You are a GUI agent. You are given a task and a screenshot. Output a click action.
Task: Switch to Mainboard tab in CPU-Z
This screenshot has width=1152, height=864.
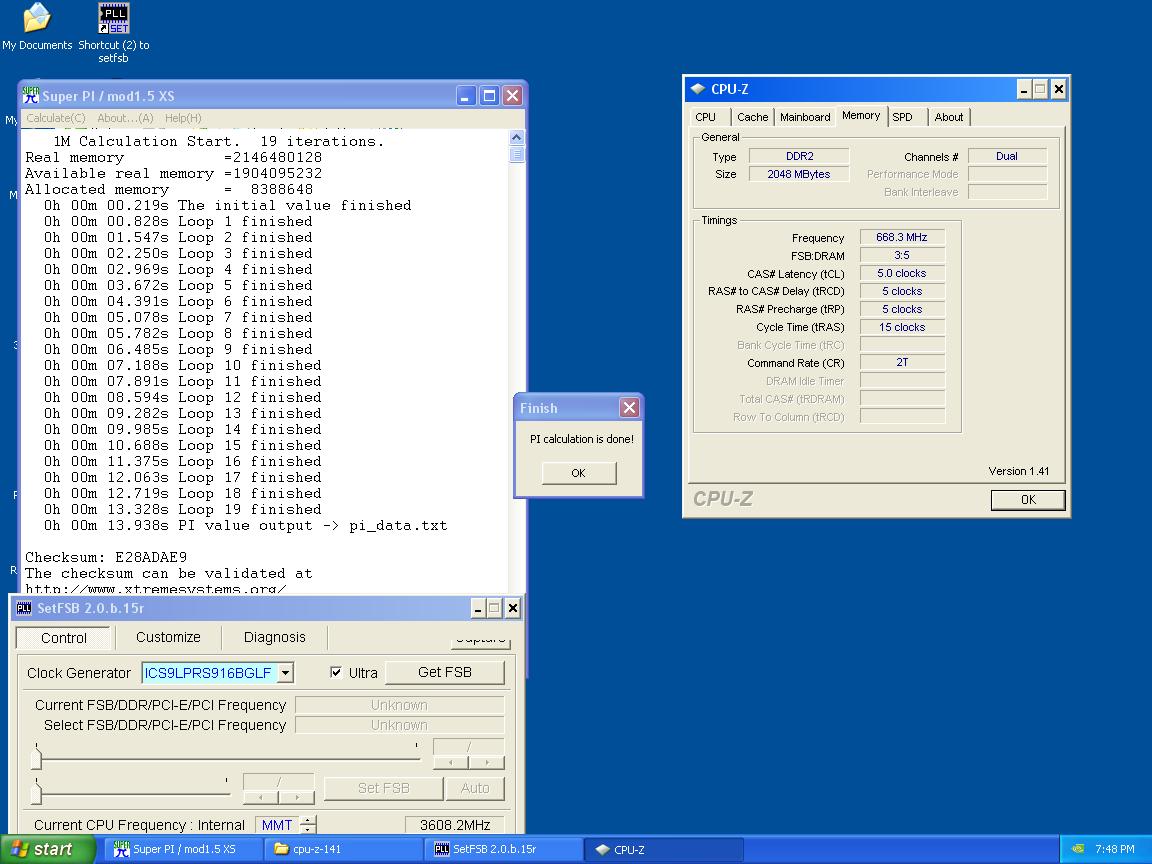pyautogui.click(x=805, y=117)
